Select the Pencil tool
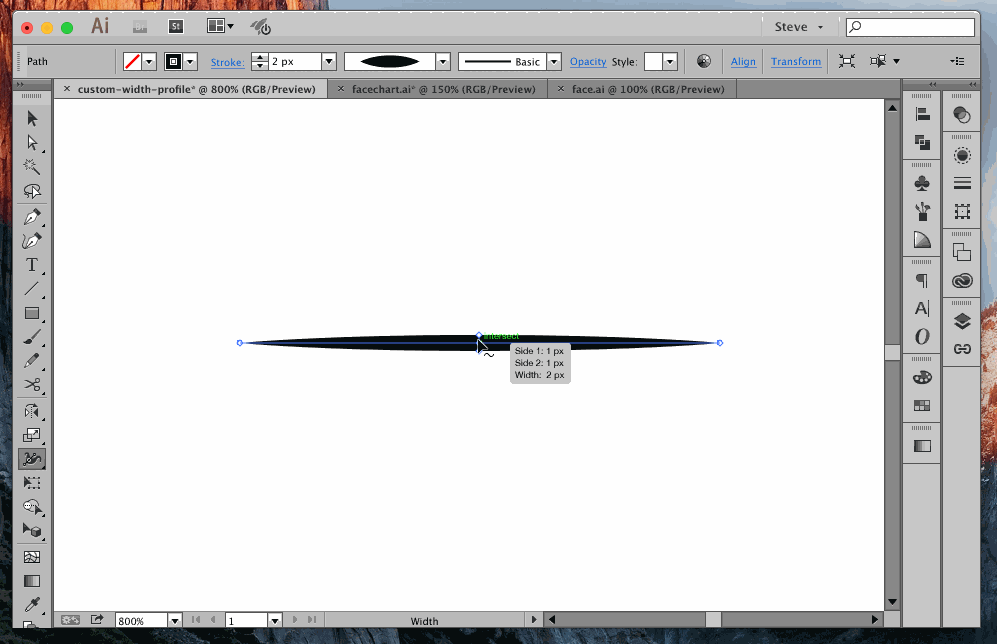 pyautogui.click(x=32, y=360)
